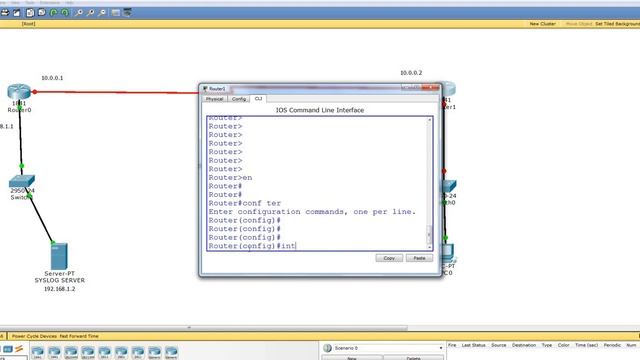
Task: Click the Copy toolbar icon
Action: (30, 13)
